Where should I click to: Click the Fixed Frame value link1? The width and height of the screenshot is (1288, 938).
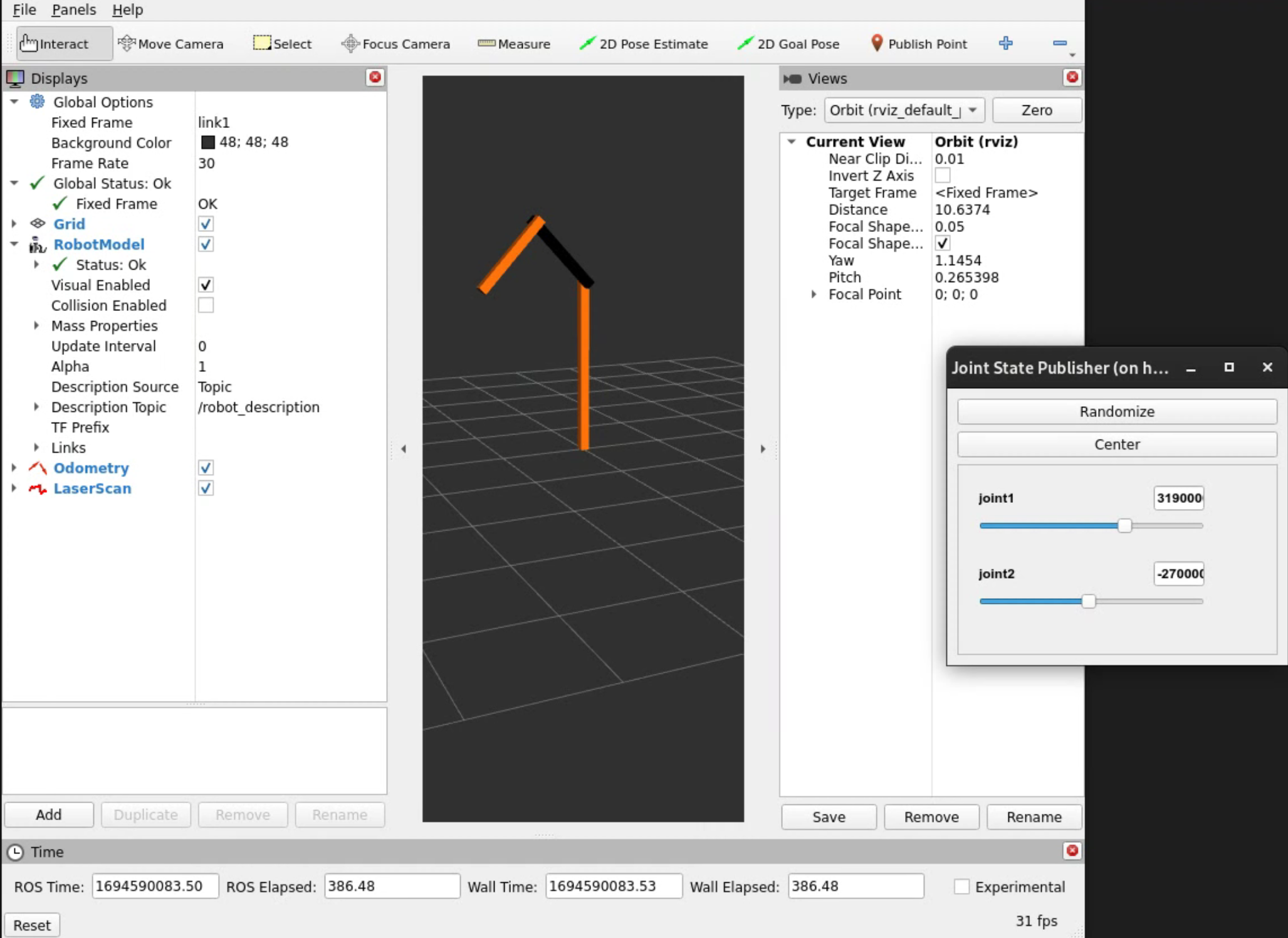(x=214, y=122)
